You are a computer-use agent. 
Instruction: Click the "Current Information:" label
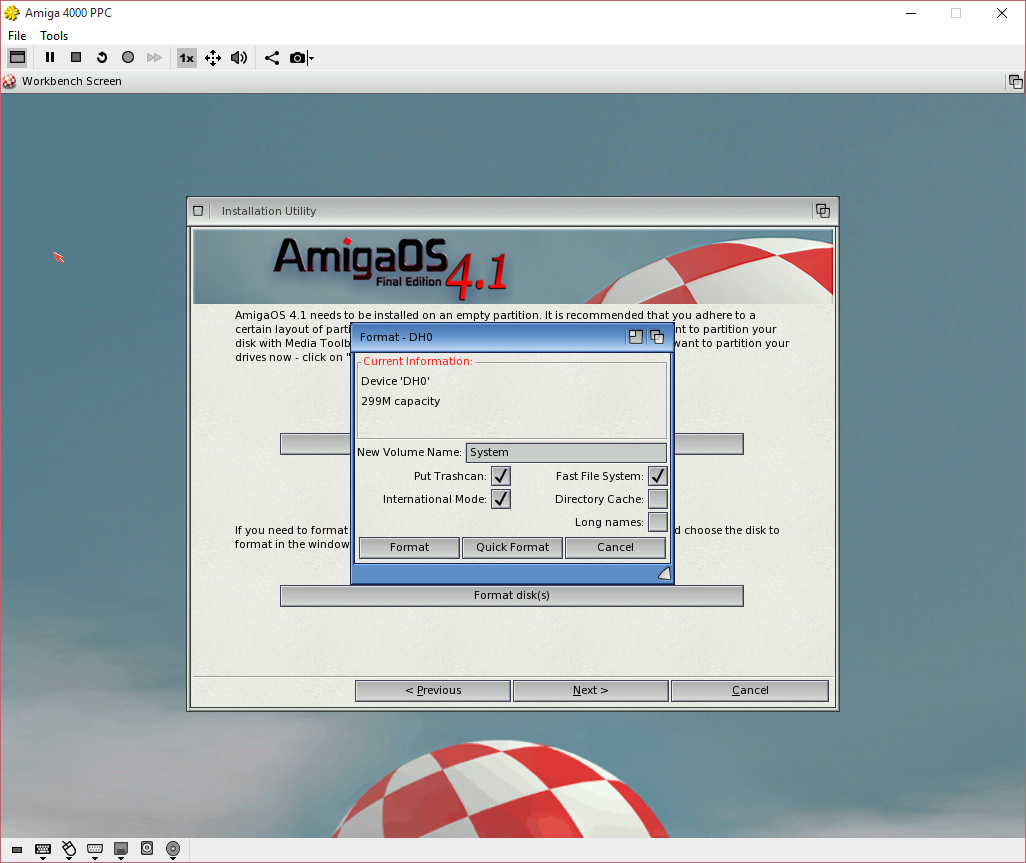point(417,361)
